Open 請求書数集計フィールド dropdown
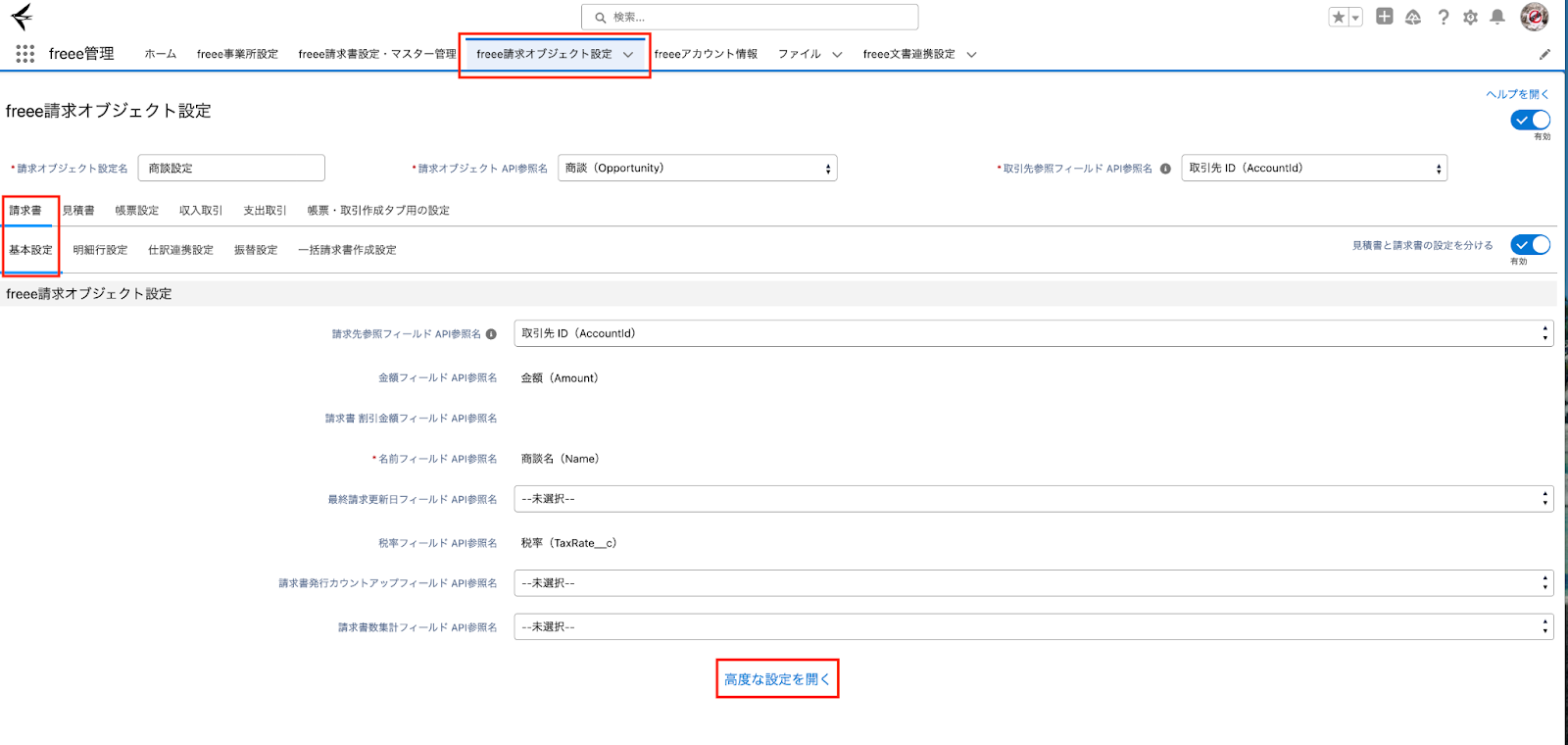The image size is (1568, 745). pyautogui.click(x=1034, y=626)
